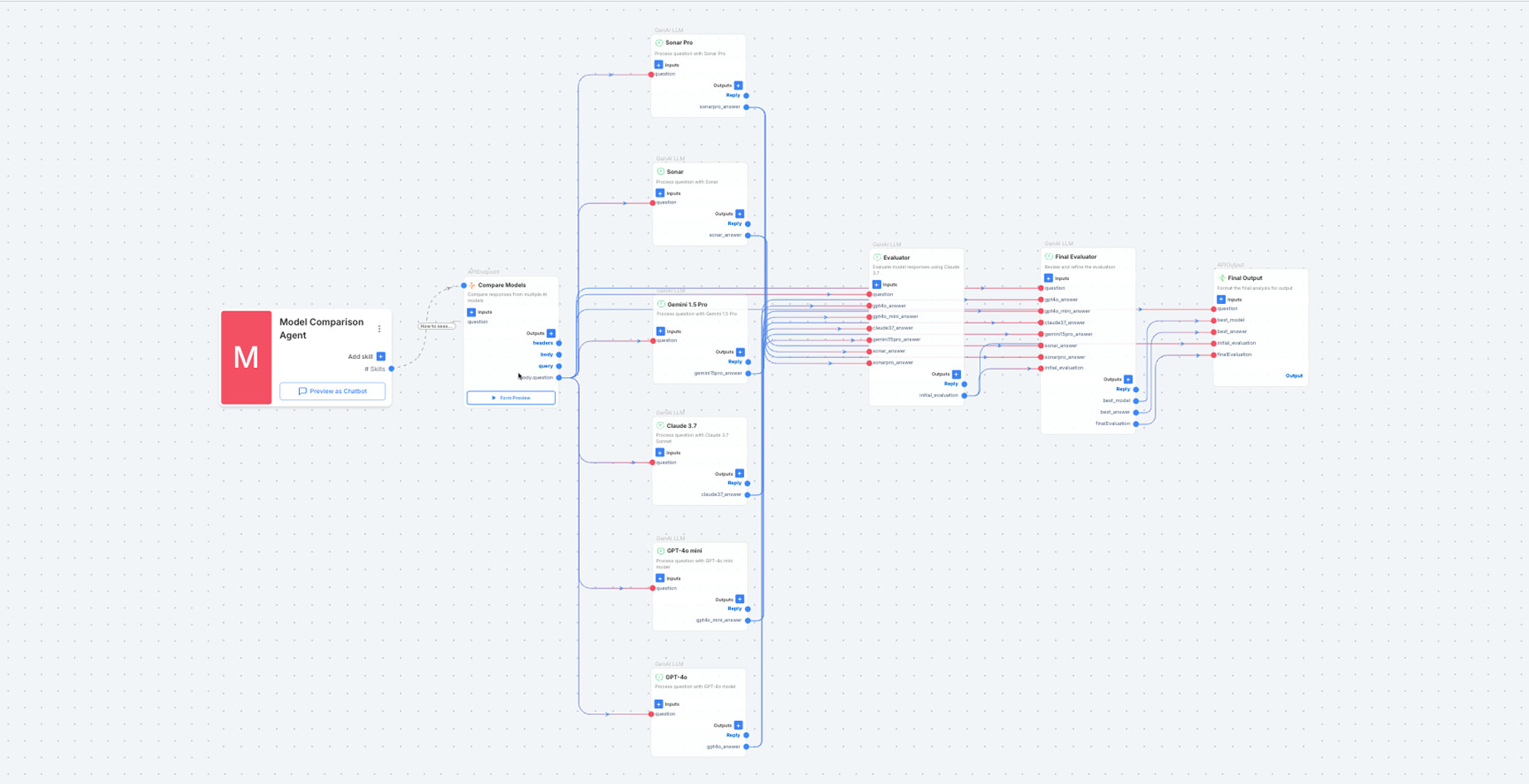This screenshot has height=784, width=1529.
Task: Click the How to search connection label
Action: [436, 326]
